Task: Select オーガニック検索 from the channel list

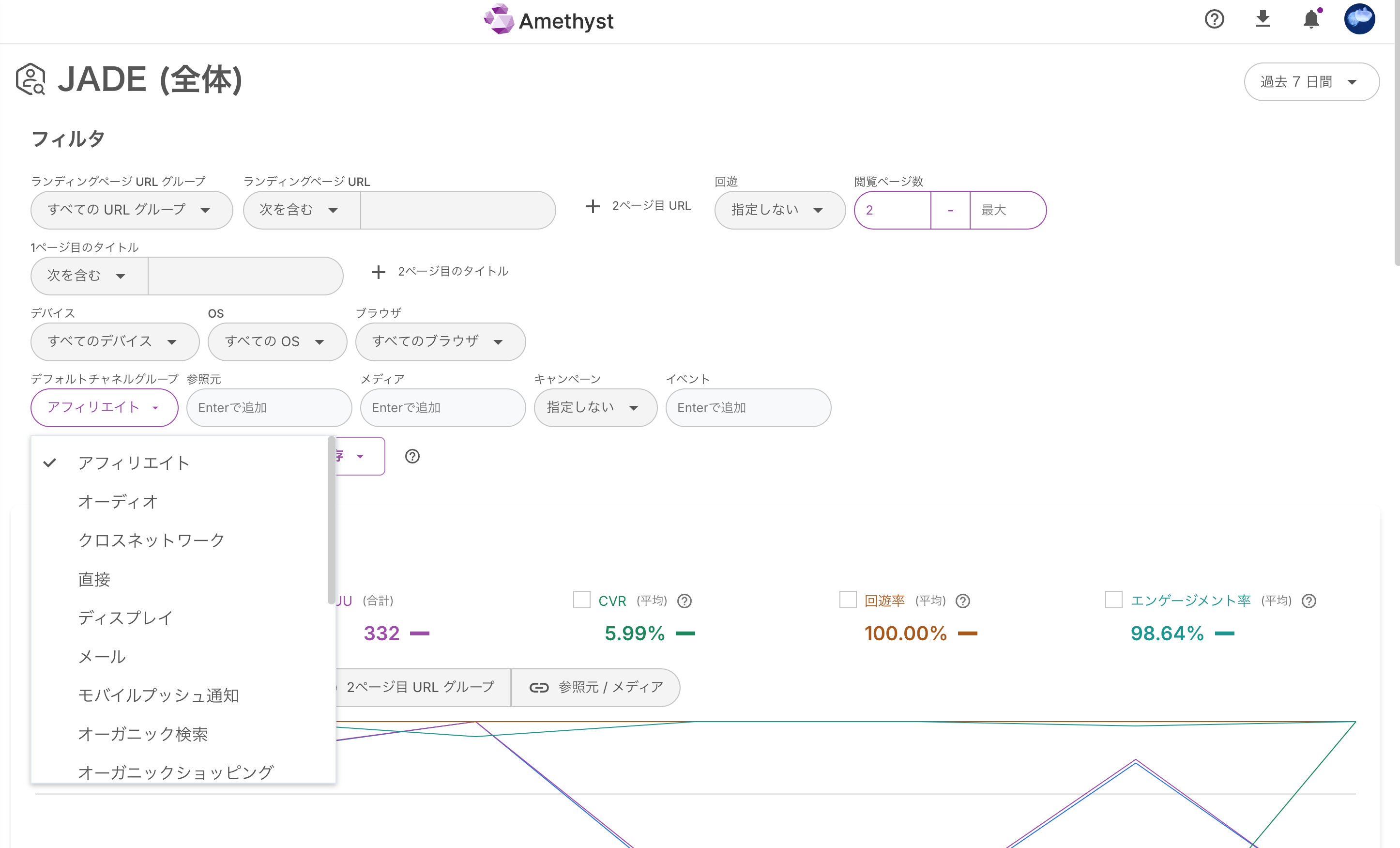Action: 143,734
